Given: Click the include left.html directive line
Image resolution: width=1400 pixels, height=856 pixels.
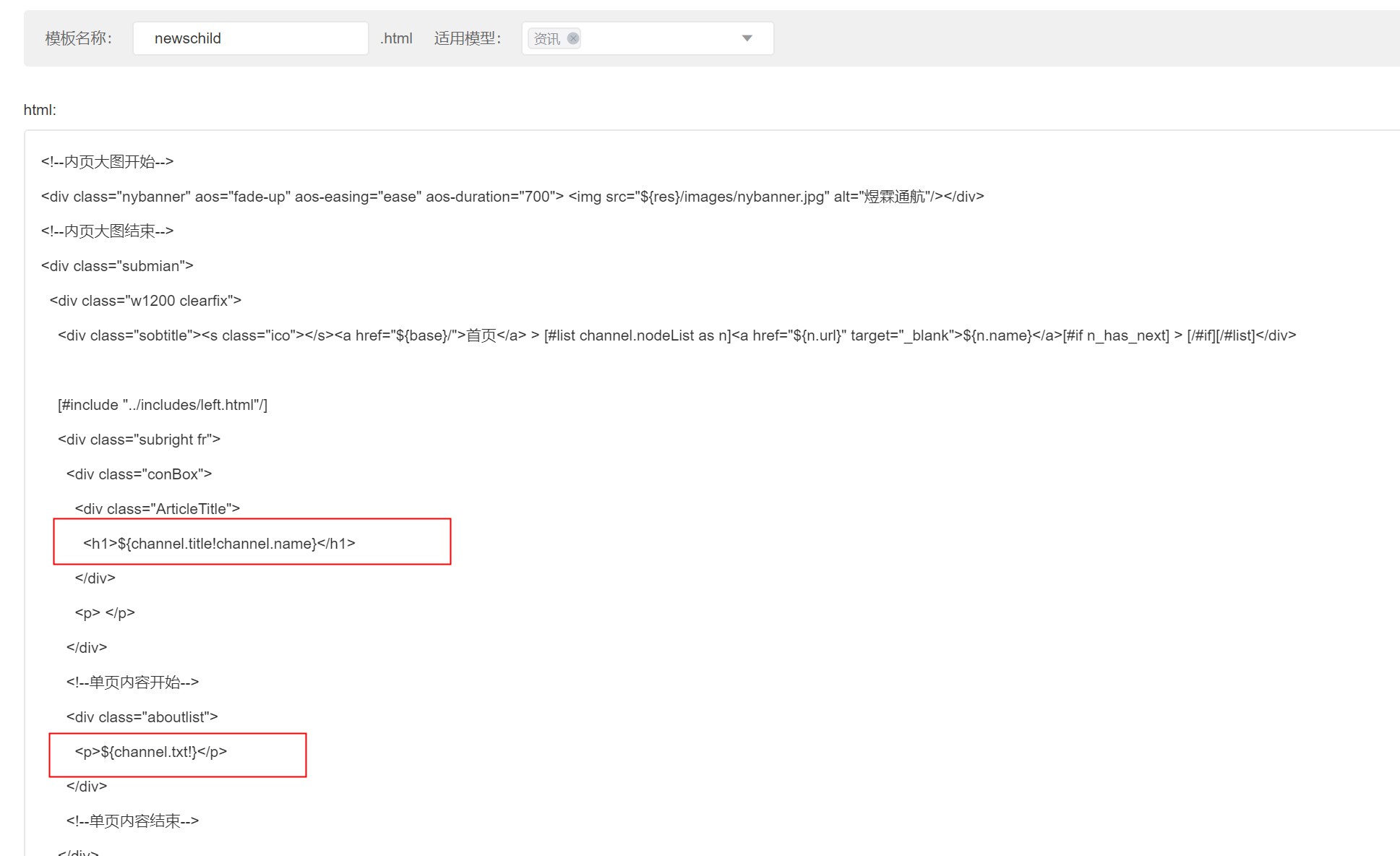Looking at the screenshot, I should [x=163, y=405].
